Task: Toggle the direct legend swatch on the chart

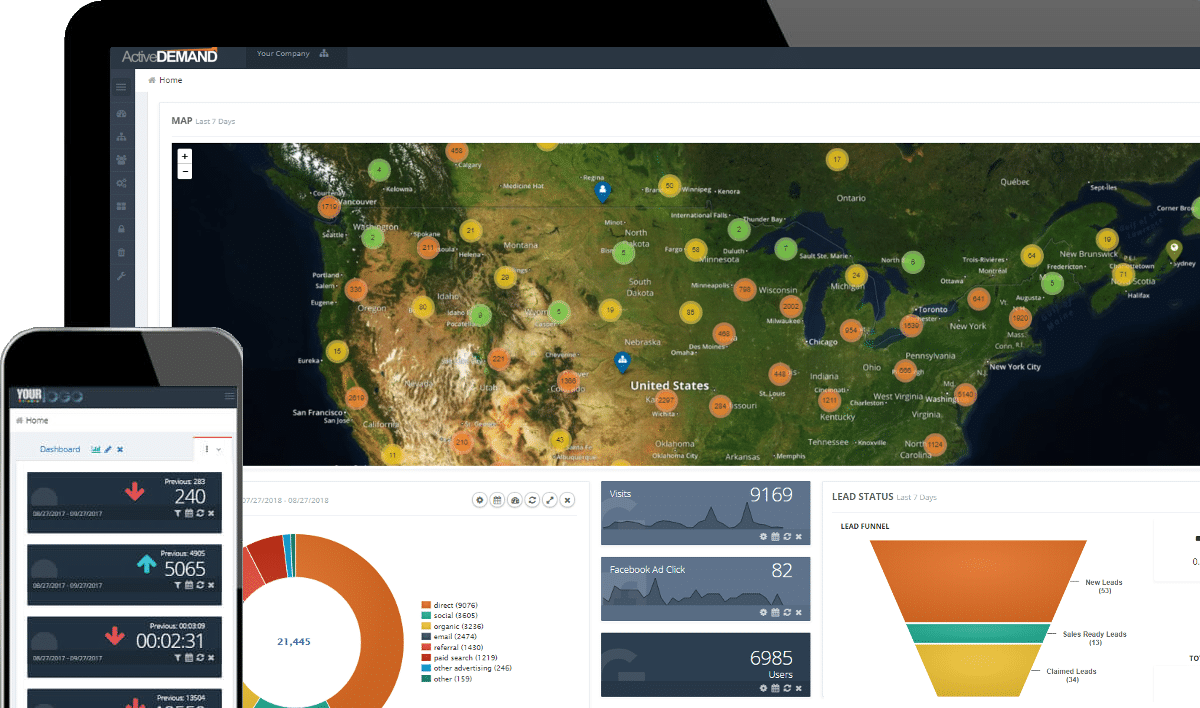Action: tap(426, 605)
